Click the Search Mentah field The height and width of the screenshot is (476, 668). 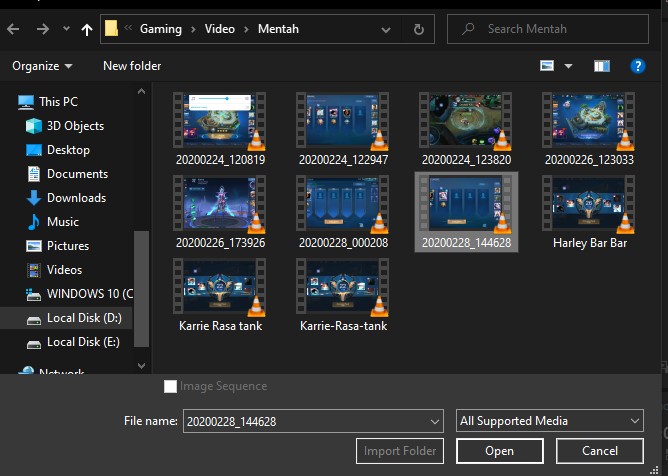[x=548, y=29]
